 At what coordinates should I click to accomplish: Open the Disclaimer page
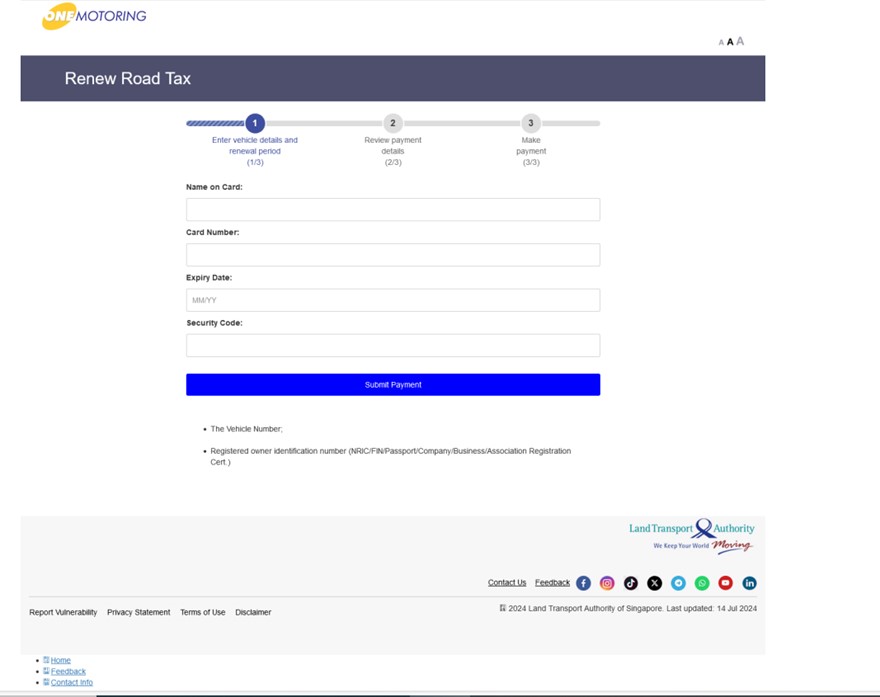[x=253, y=611]
